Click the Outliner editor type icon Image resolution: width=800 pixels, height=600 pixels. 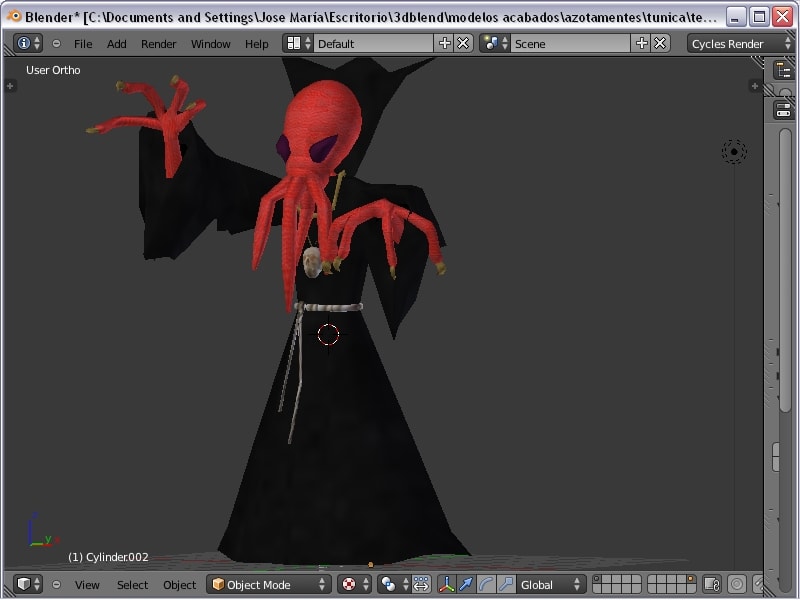(x=783, y=70)
